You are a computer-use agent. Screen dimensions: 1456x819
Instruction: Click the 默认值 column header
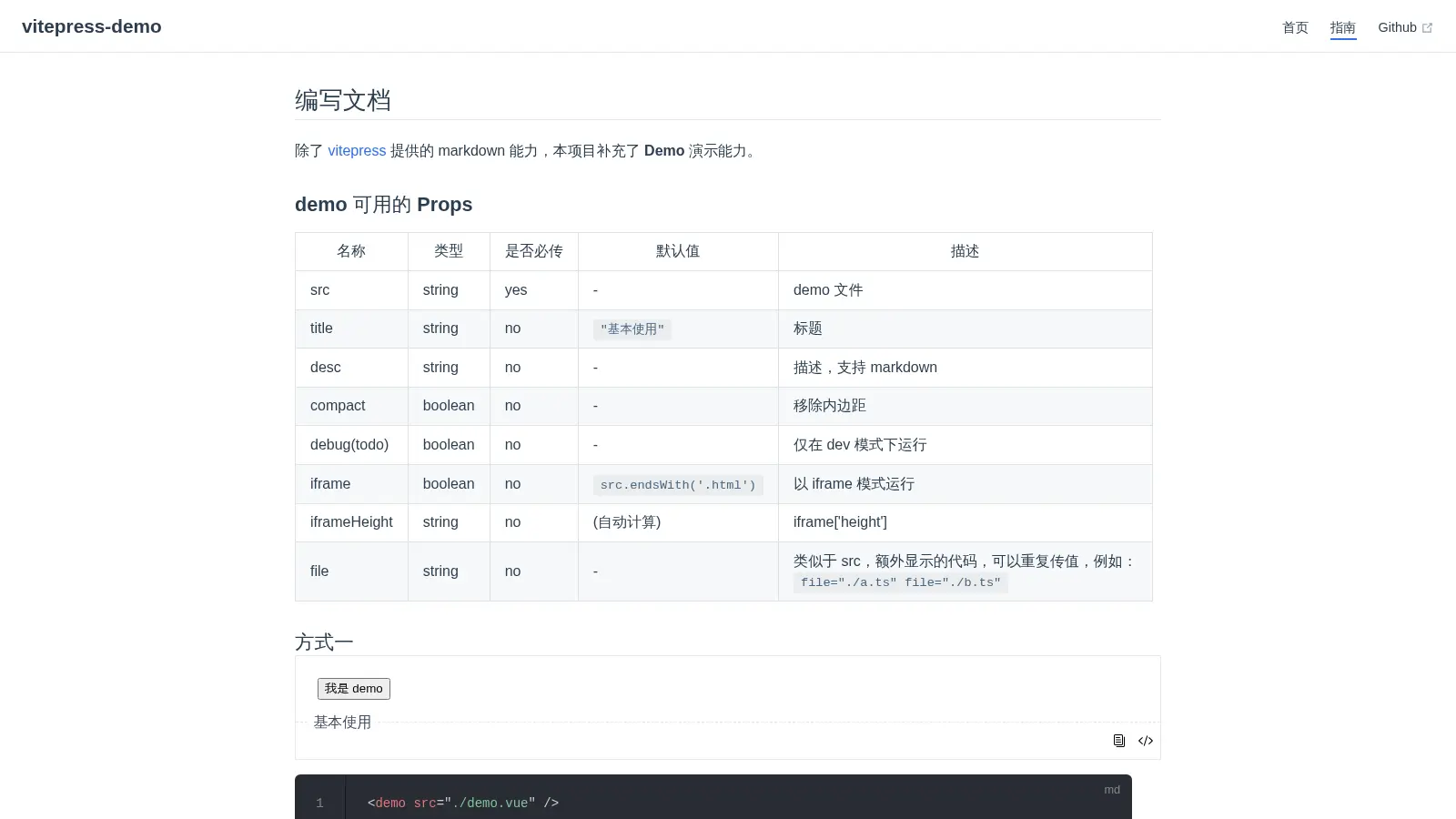[678, 251]
